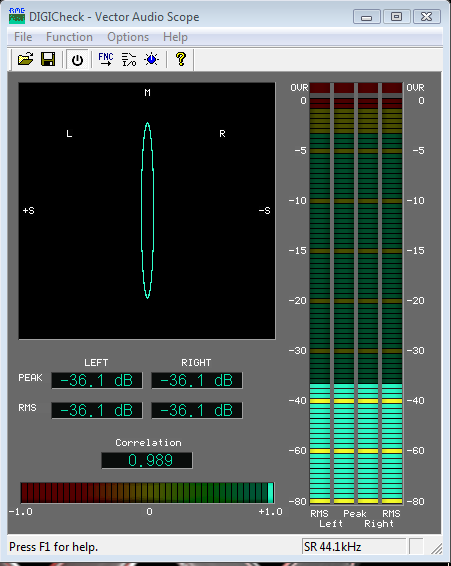Open the FNC function selector icon
The image size is (451, 566).
[106, 59]
